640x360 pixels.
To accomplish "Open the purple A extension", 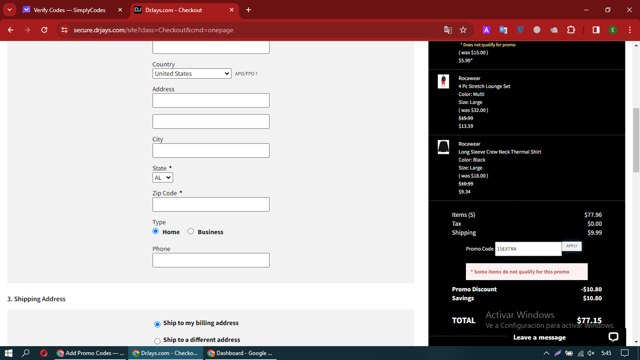I will pyautogui.click(x=486, y=30).
